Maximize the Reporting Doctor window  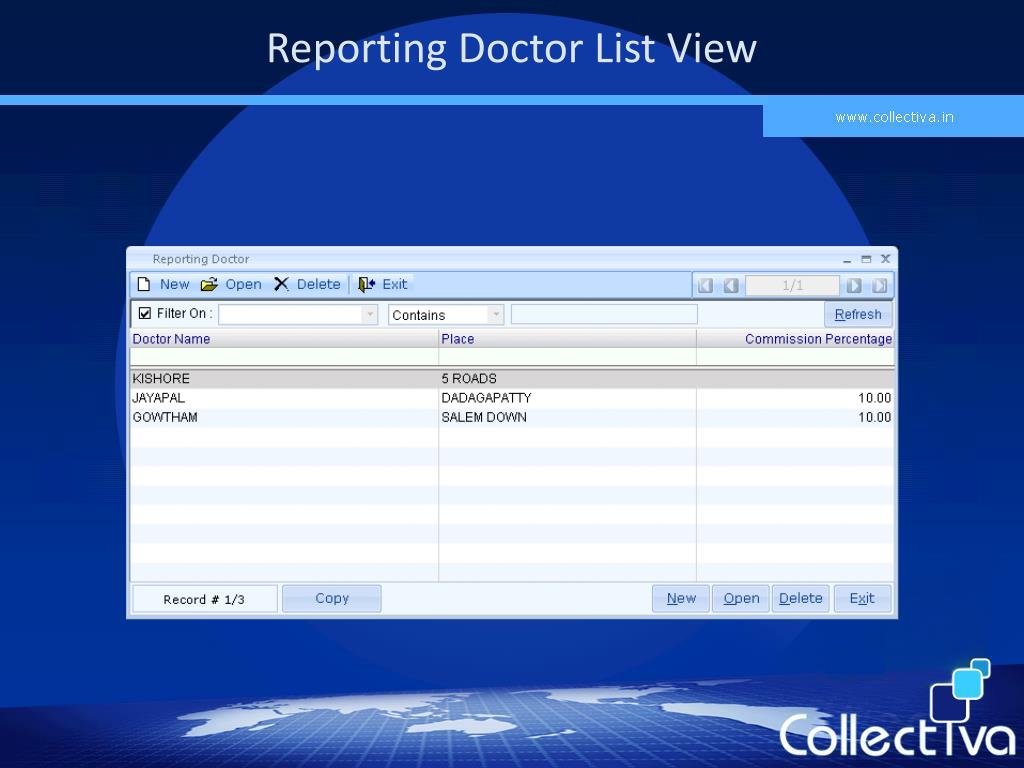click(866, 259)
